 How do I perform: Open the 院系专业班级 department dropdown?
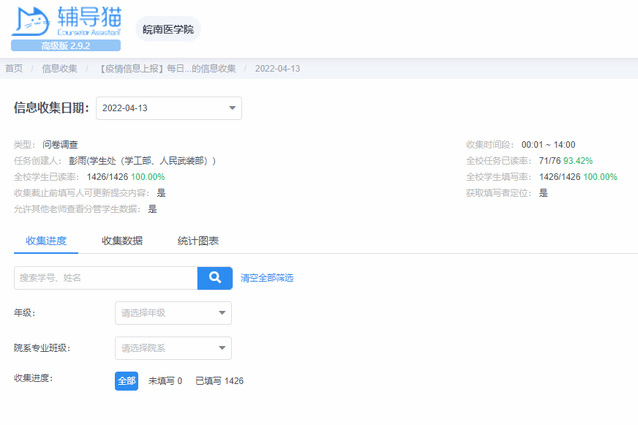[x=174, y=348]
